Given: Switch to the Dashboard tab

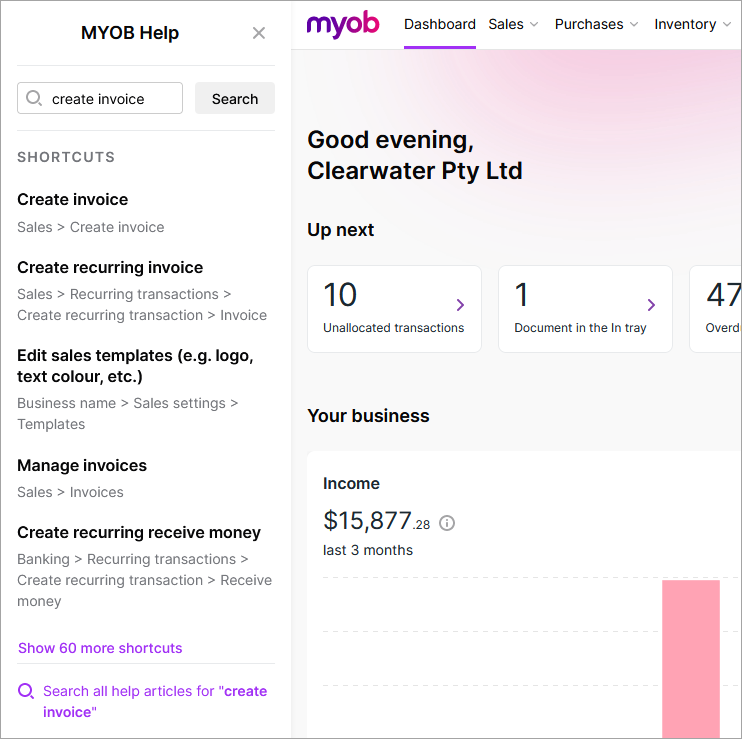Looking at the screenshot, I should tap(440, 24).
